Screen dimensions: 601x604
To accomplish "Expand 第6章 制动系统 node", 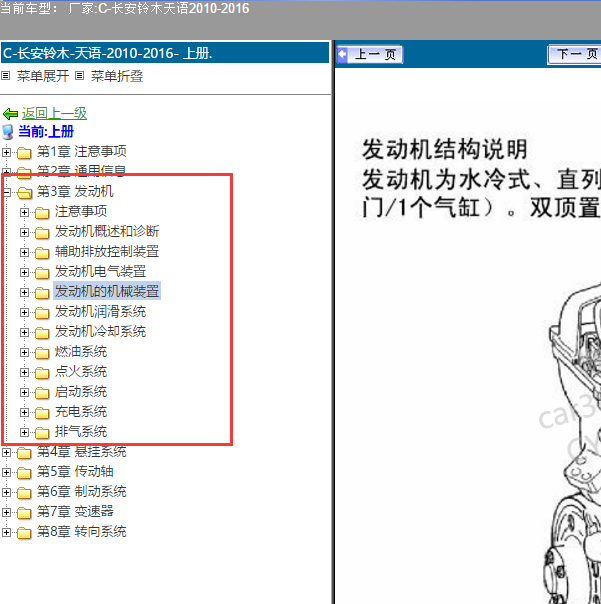I will coord(6,492).
